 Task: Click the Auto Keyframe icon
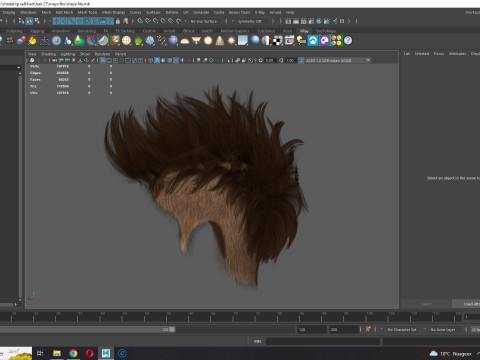click(x=368, y=329)
